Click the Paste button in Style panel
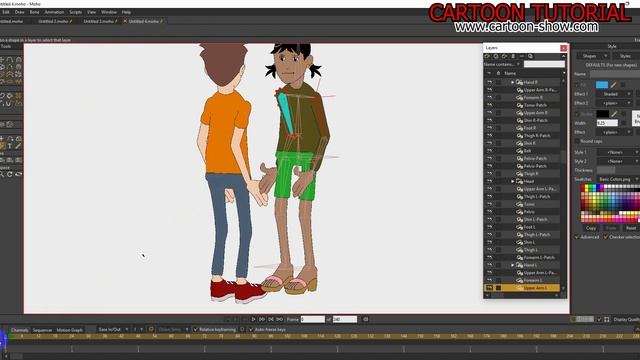This screenshot has width=640, height=360. coord(611,228)
